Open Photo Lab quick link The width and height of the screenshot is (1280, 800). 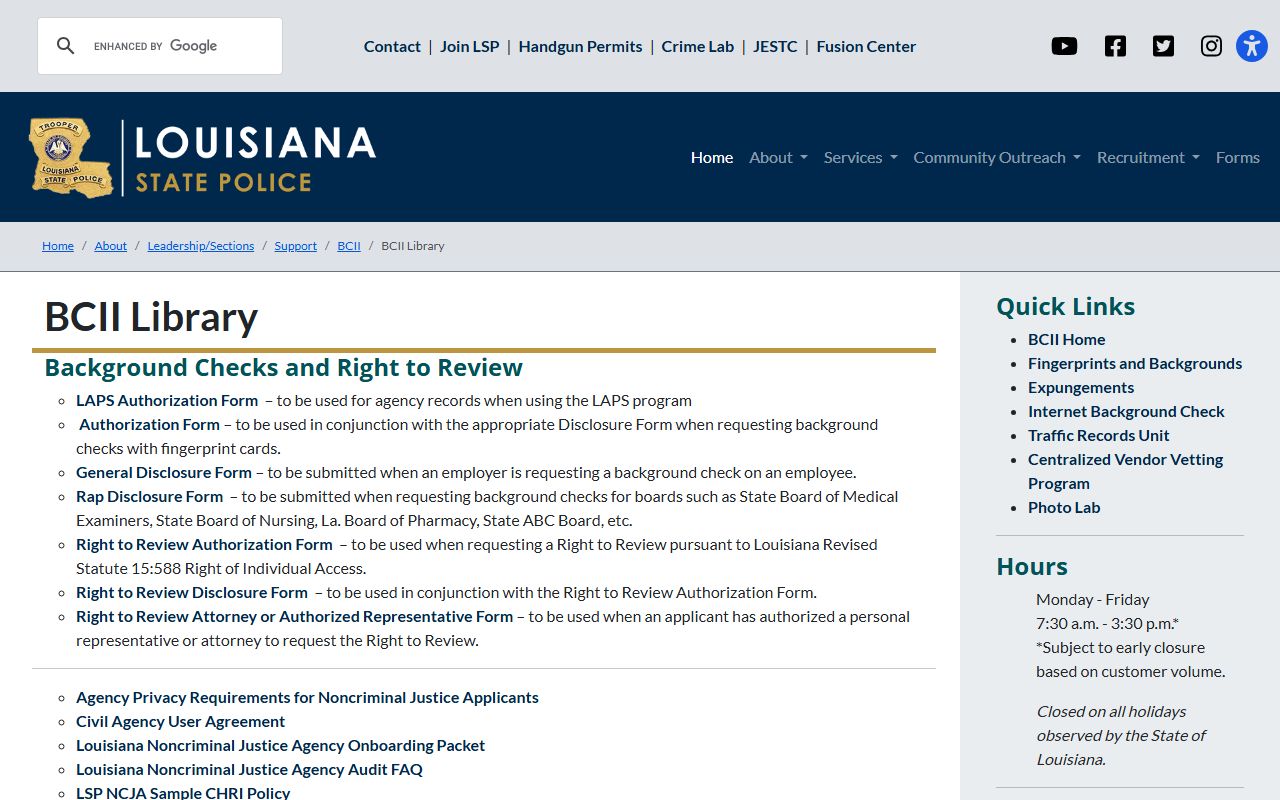(x=1064, y=507)
